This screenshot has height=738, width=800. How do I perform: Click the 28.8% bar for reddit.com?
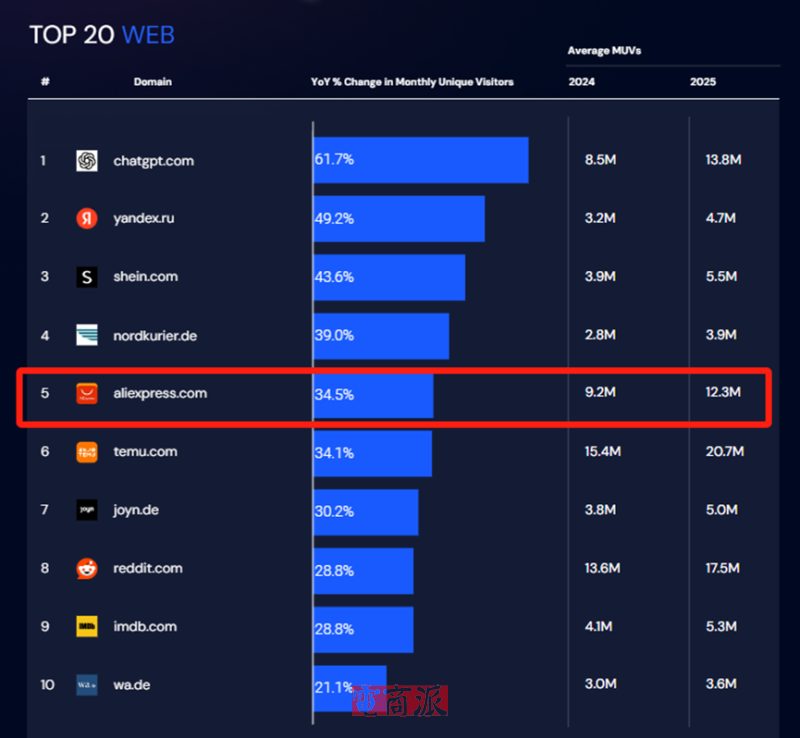pyautogui.click(x=363, y=571)
